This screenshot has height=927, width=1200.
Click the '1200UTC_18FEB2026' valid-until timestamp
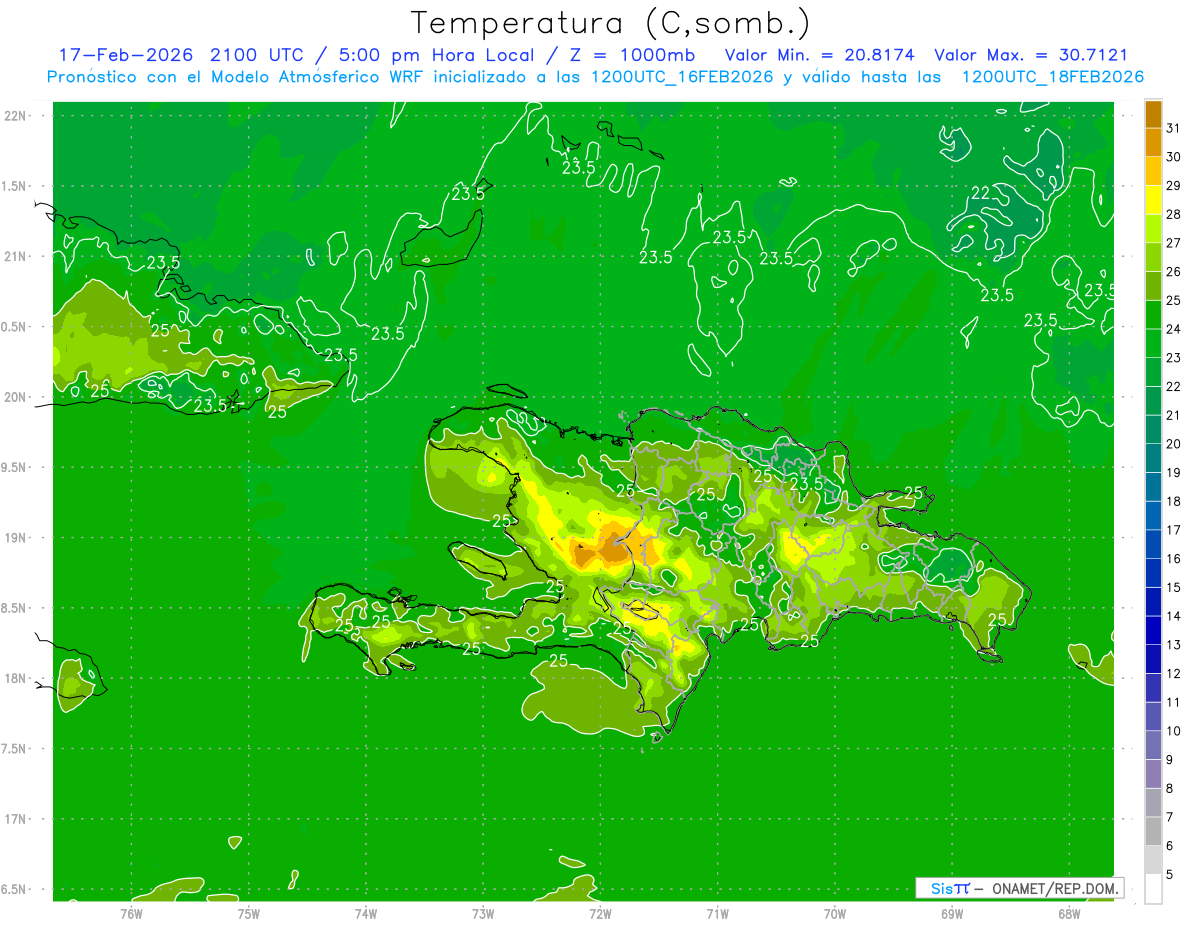pos(1053,77)
